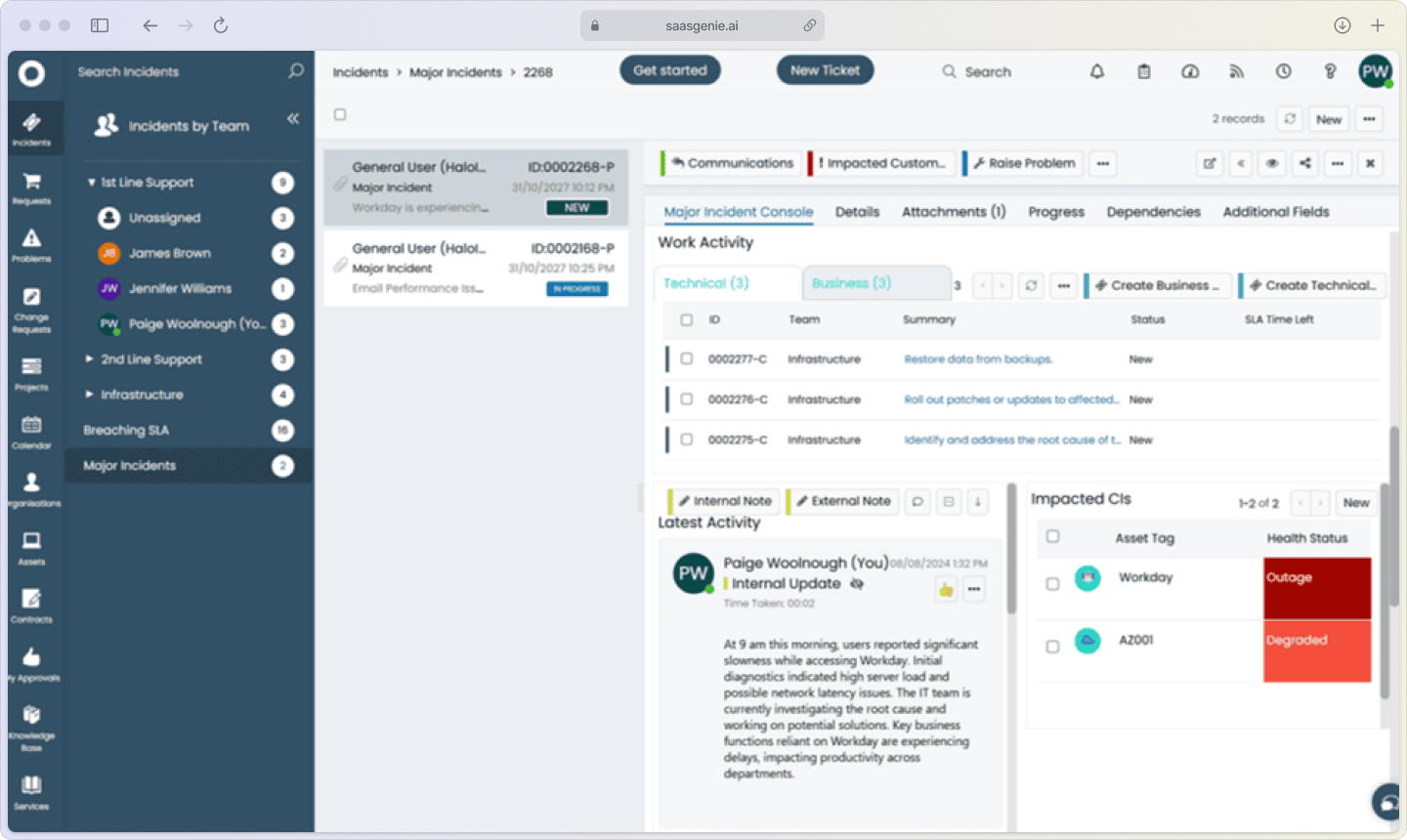1407x840 pixels.
Task: Open the RSS feed icon
Action: [x=1236, y=71]
